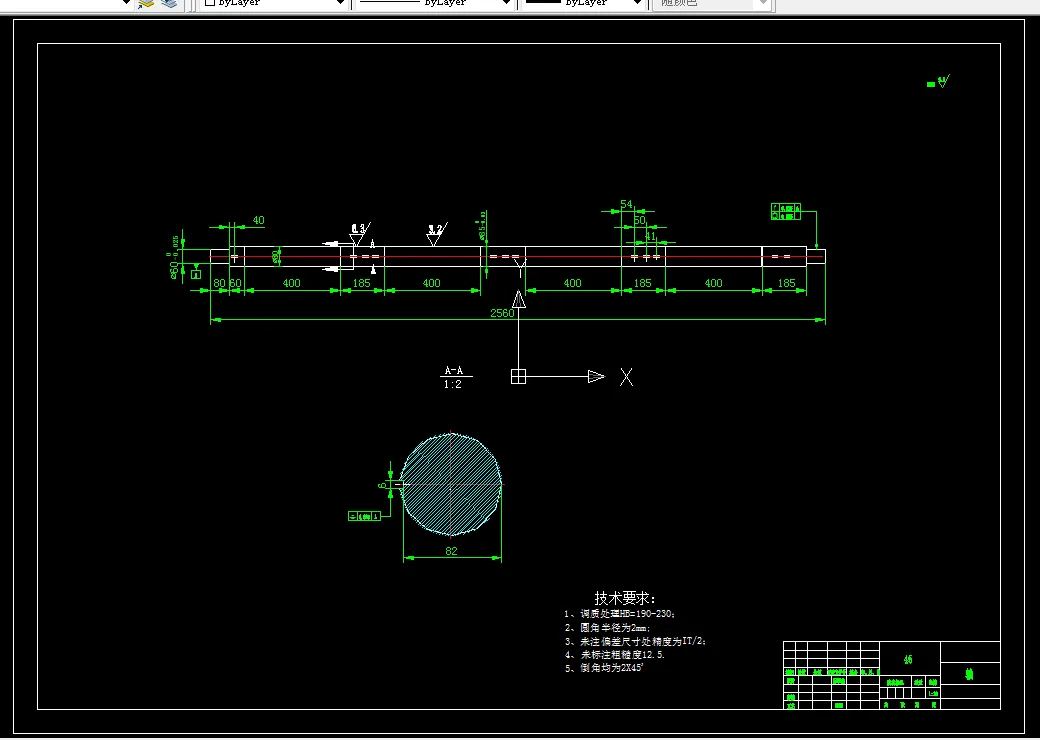Screen dimensions: 1040x740
Task: Select the 60 length dimension beside 80
Action: coord(235,283)
